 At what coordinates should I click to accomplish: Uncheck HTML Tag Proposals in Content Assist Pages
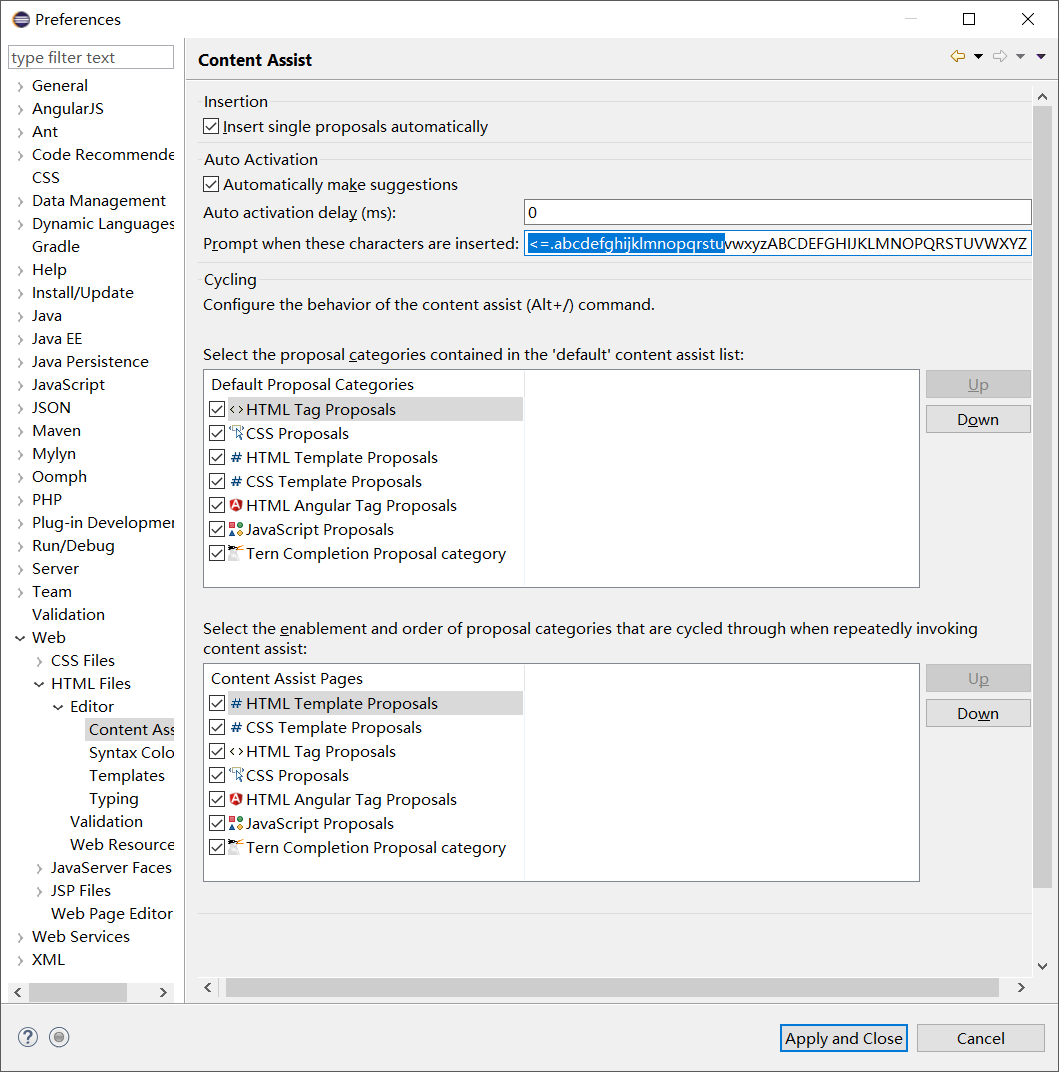click(x=217, y=751)
